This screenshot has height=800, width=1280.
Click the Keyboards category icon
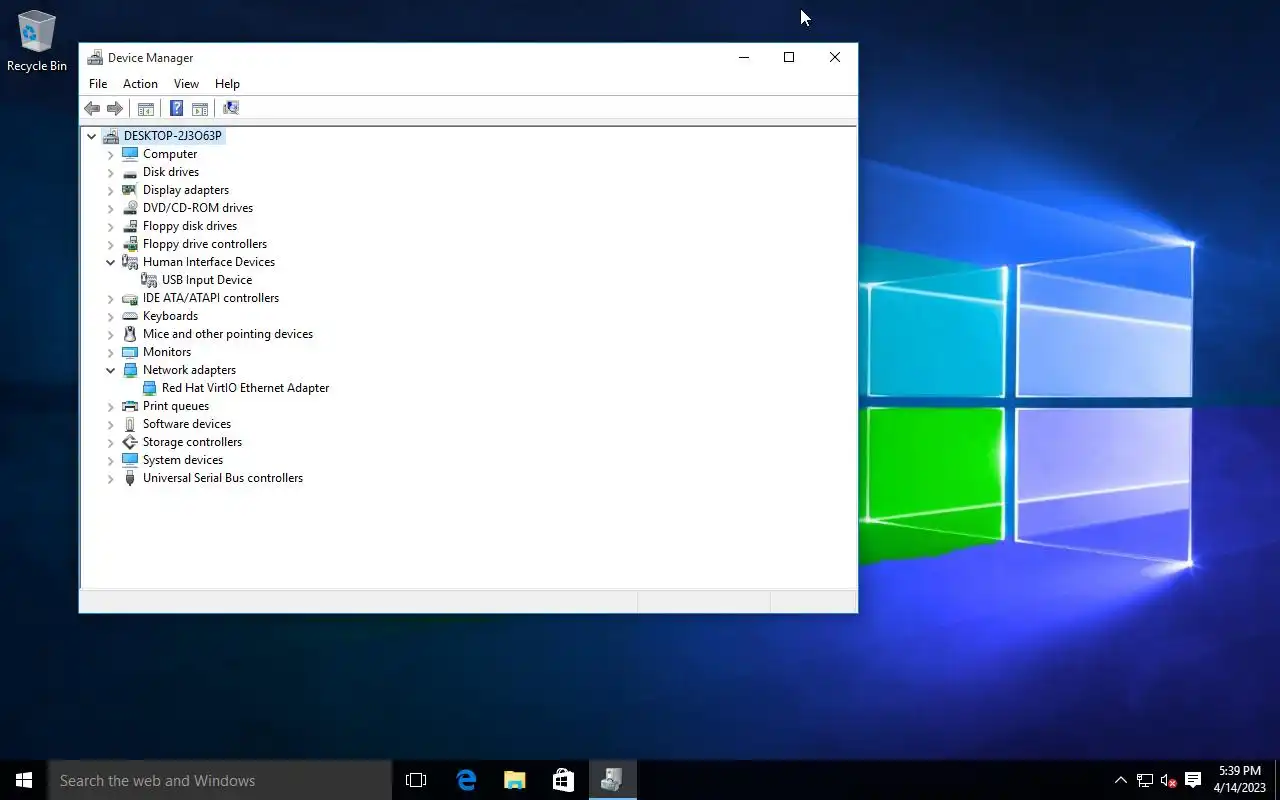(130, 316)
